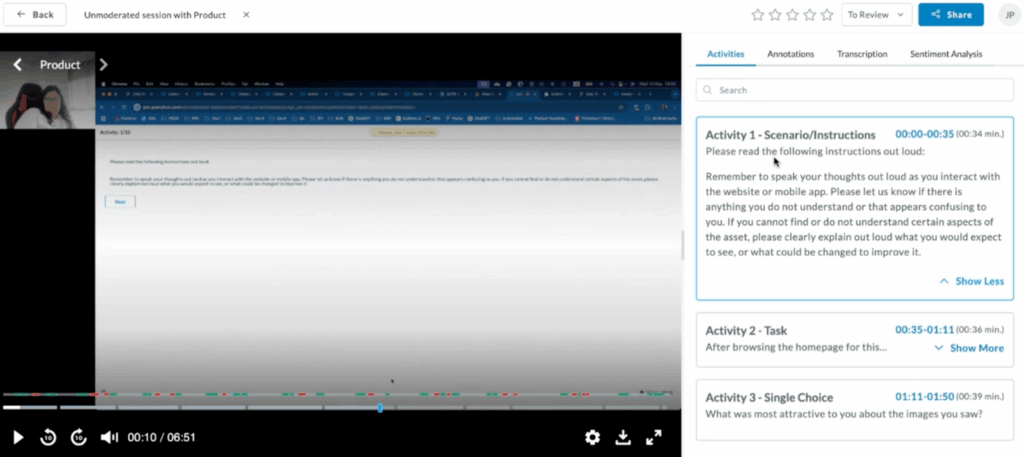
Task: Go to next participant with right arrow
Action: [103, 65]
